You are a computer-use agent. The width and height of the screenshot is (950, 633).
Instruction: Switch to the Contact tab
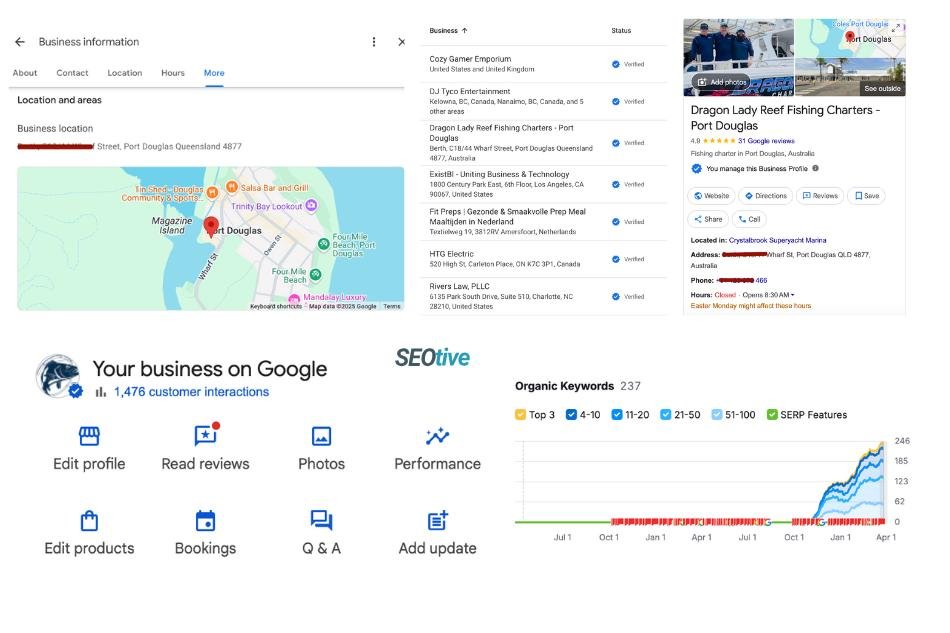pyautogui.click(x=72, y=73)
